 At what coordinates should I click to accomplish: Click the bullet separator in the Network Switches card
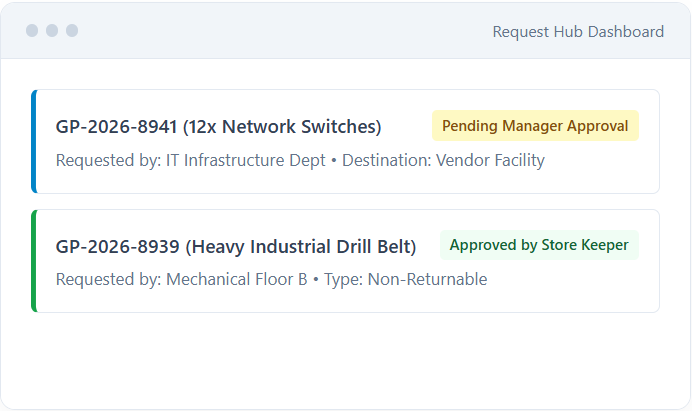pyautogui.click(x=334, y=161)
